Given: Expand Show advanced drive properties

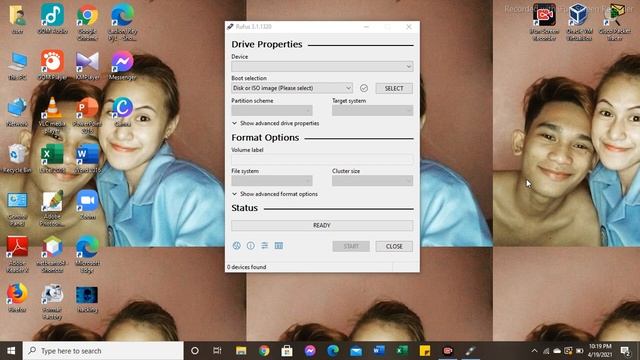Looking at the screenshot, I should click(x=276, y=123).
